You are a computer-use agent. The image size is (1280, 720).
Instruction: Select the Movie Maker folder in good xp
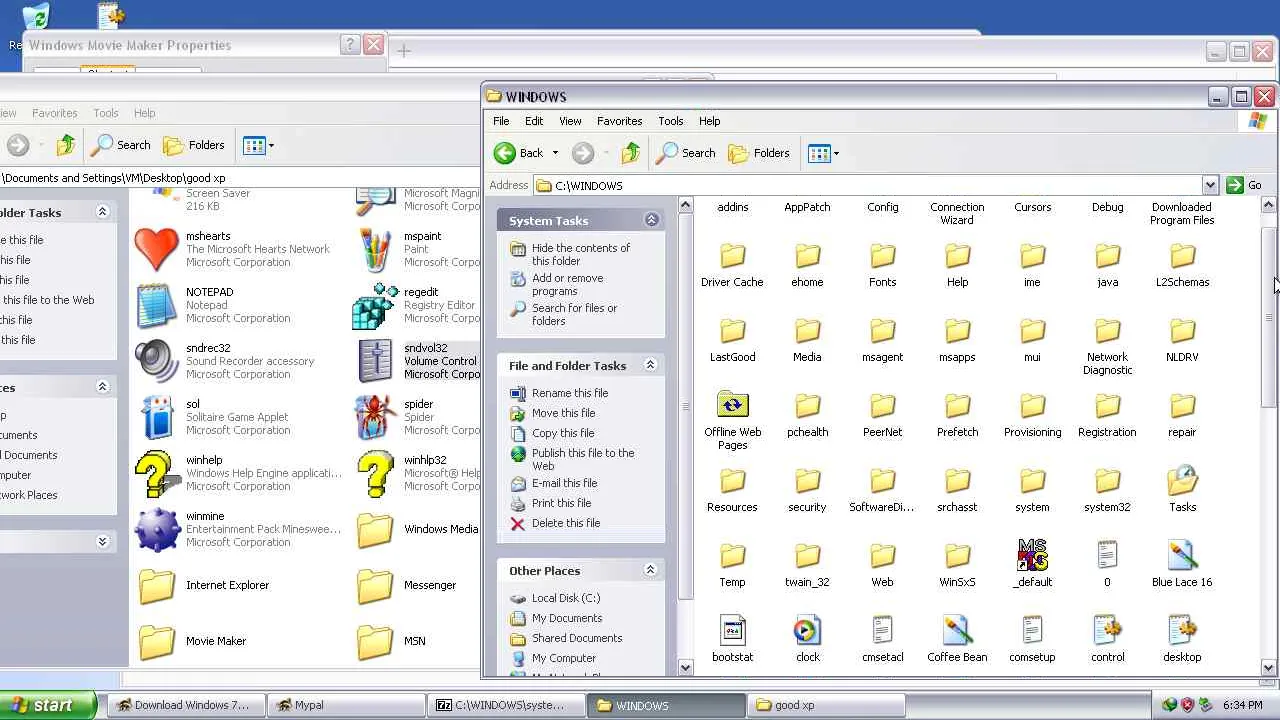pyautogui.click(x=157, y=642)
